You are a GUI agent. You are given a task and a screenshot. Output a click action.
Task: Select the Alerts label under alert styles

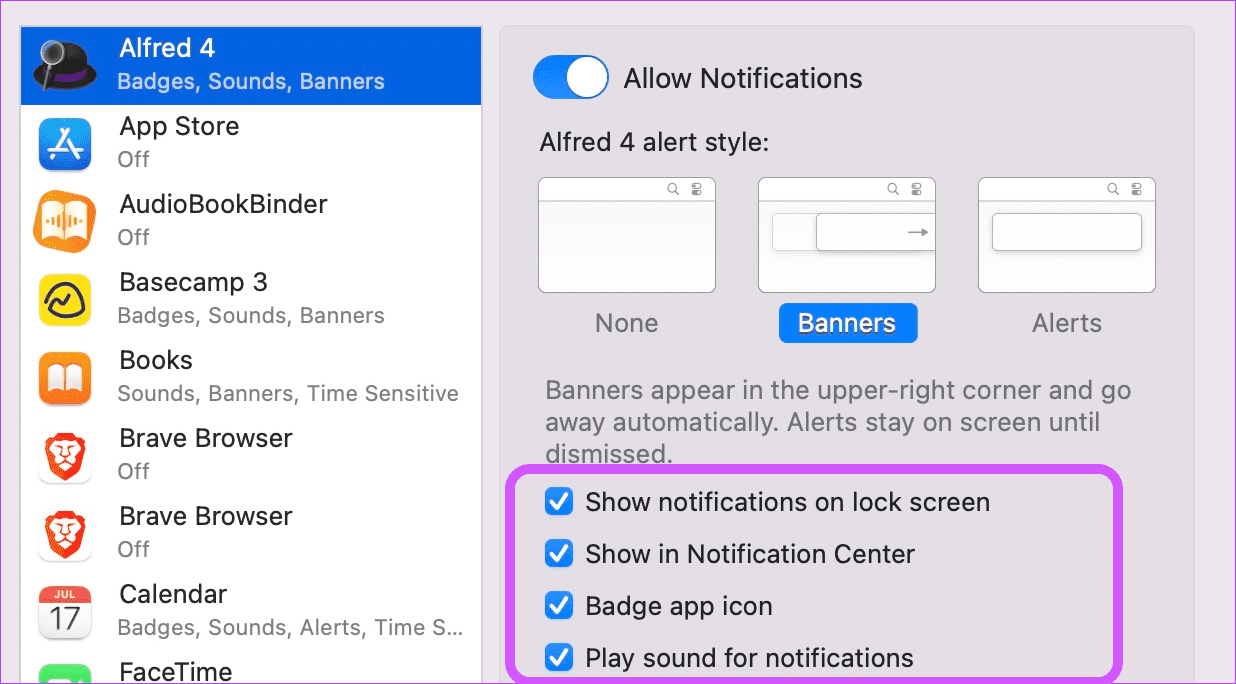1067,323
